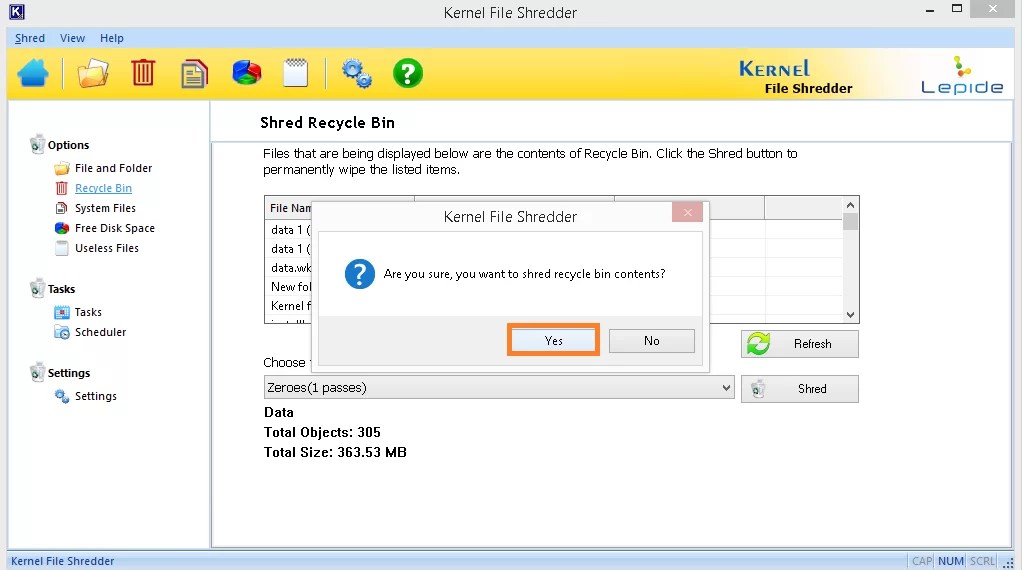Click calendar icon beside Tasks item
The height and width of the screenshot is (570, 1022).
(62, 313)
